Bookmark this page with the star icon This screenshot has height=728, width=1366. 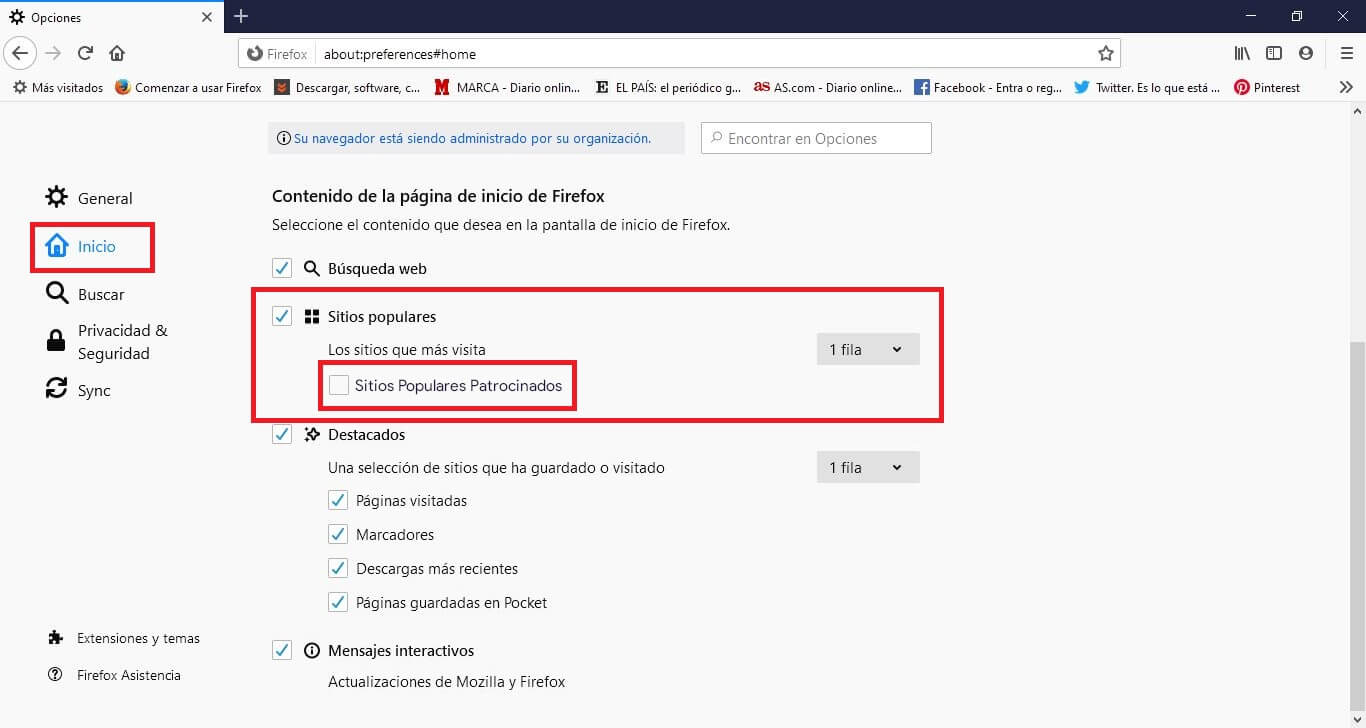point(1105,53)
